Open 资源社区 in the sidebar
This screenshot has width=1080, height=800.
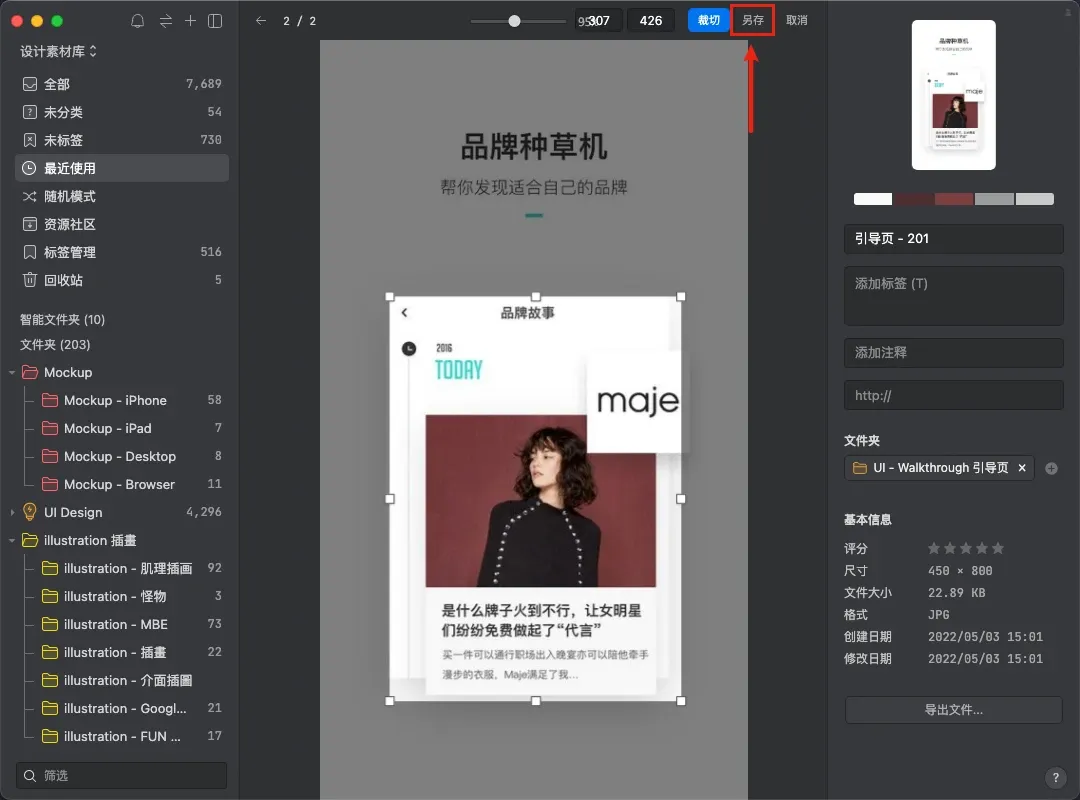[122, 224]
